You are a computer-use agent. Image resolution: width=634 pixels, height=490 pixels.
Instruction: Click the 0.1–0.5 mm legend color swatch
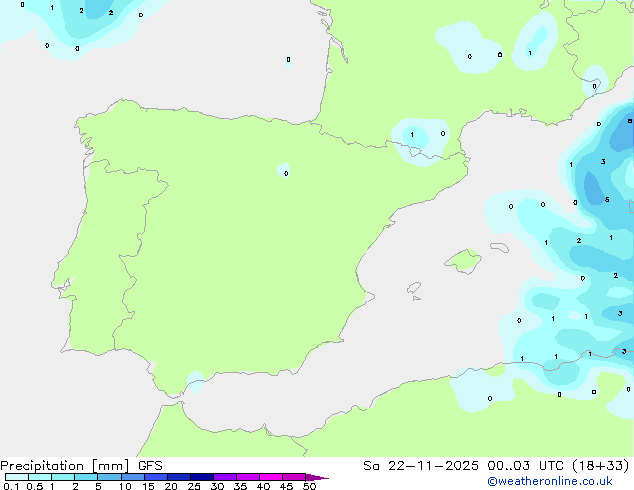(x=17, y=477)
